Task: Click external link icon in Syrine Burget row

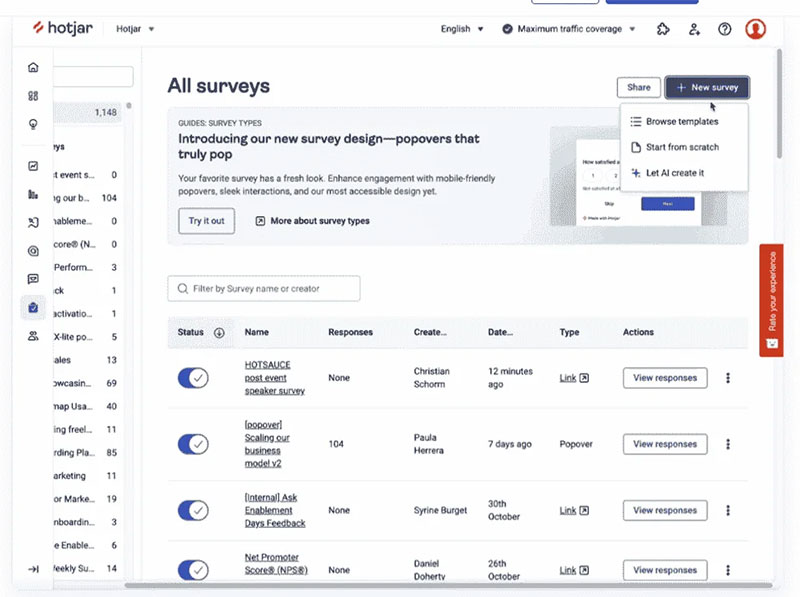Action: click(584, 510)
